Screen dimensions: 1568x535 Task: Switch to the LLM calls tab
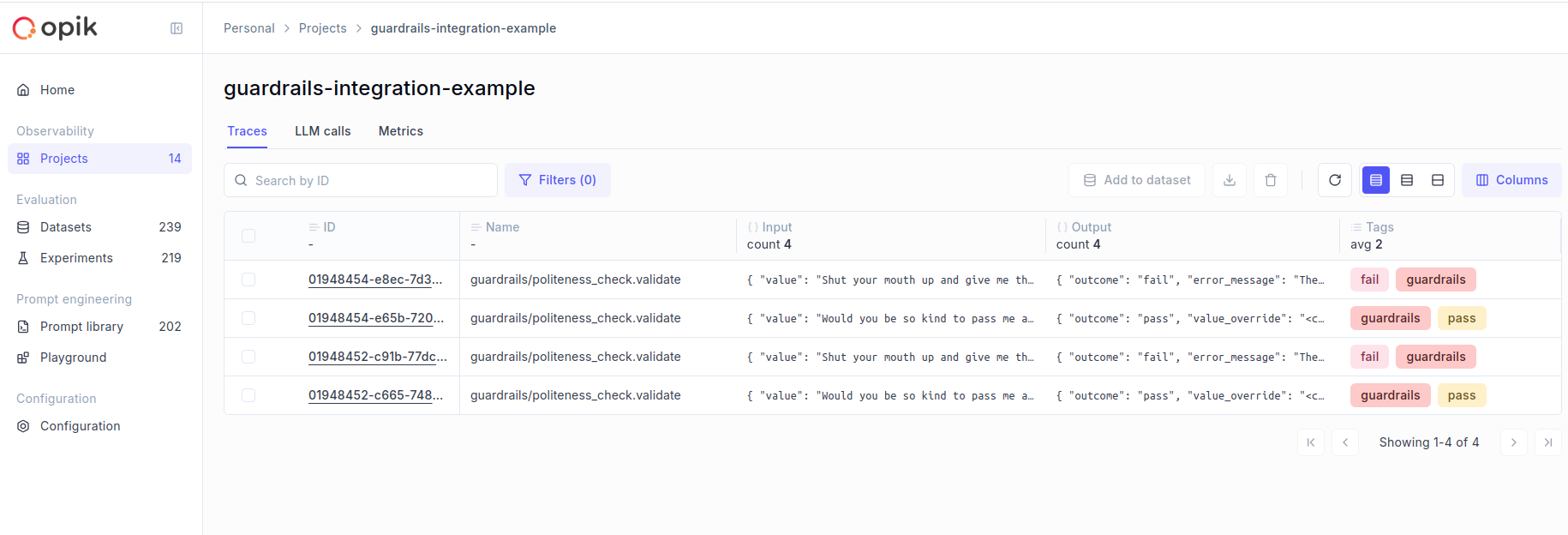322,131
